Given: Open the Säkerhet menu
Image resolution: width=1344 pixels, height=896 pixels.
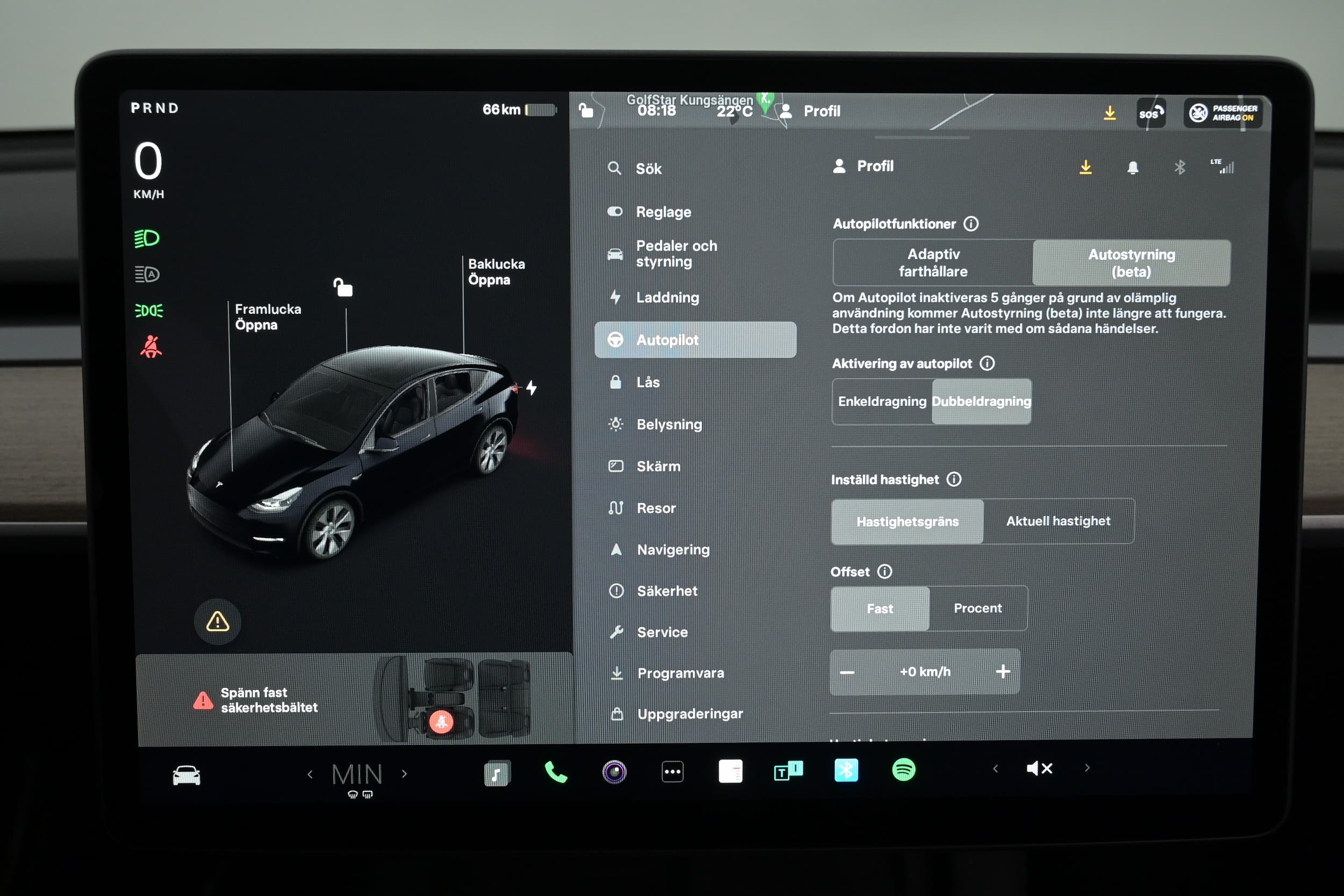Looking at the screenshot, I should point(696,591).
